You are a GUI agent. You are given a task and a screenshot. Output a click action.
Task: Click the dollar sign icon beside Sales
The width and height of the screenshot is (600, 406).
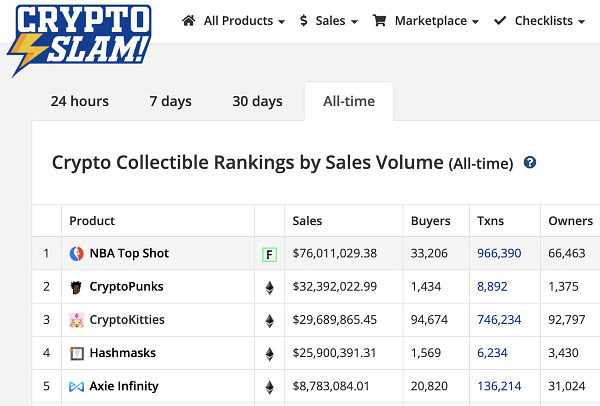[x=304, y=21]
